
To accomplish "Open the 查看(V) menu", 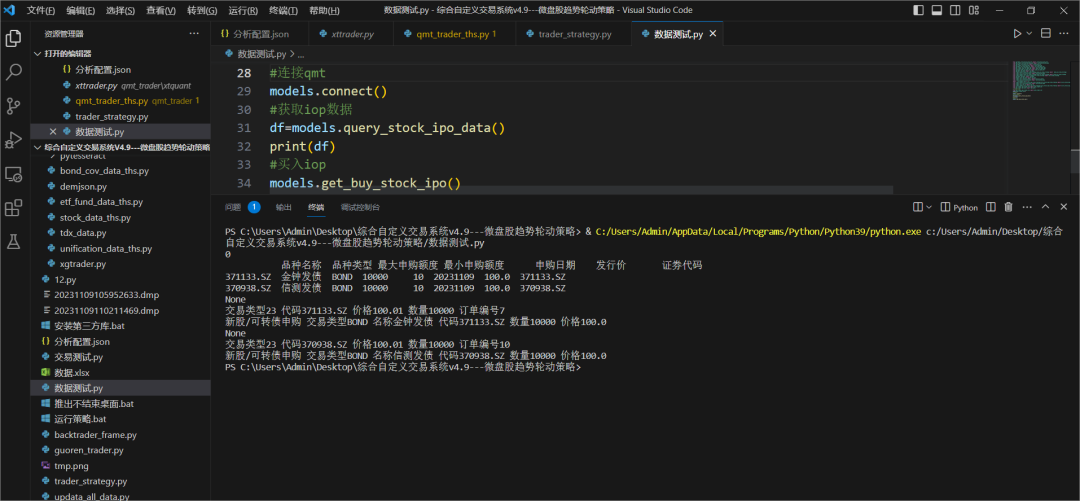I will [x=161, y=11].
